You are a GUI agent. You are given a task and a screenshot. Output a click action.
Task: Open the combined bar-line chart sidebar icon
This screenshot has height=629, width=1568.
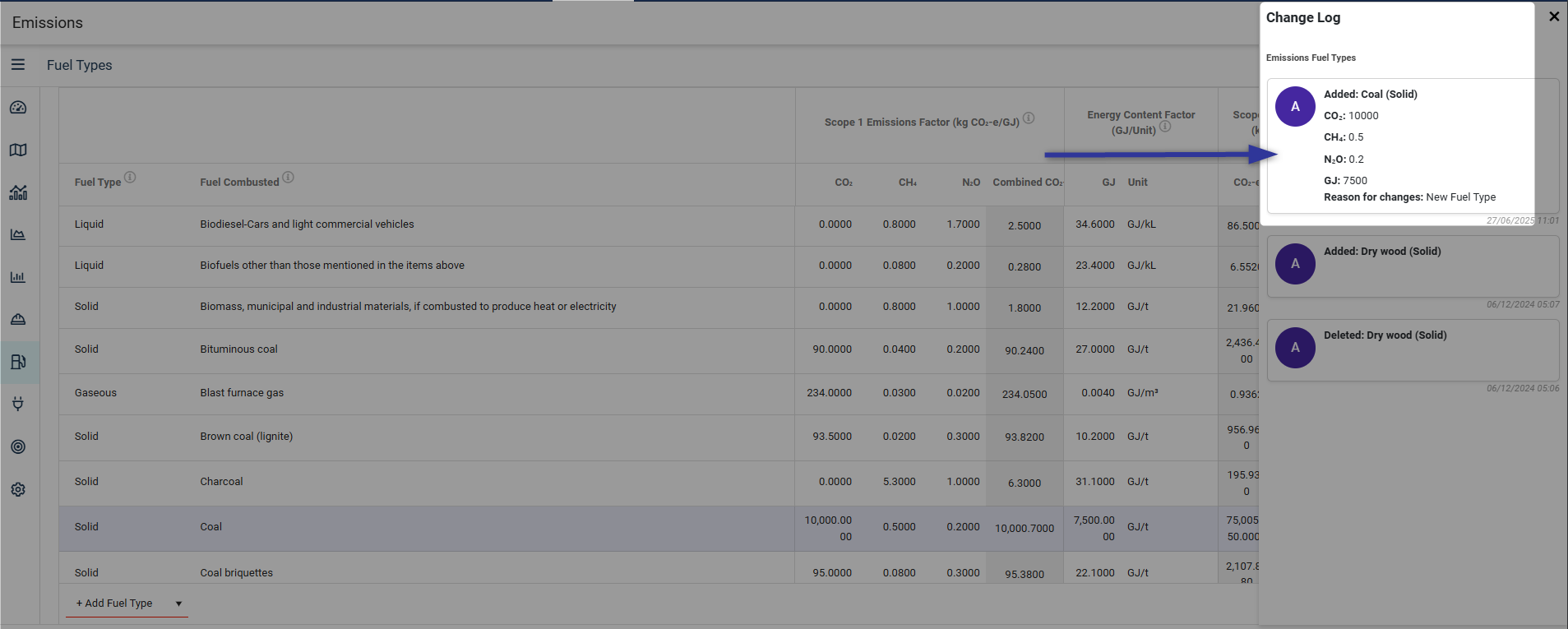coord(18,192)
